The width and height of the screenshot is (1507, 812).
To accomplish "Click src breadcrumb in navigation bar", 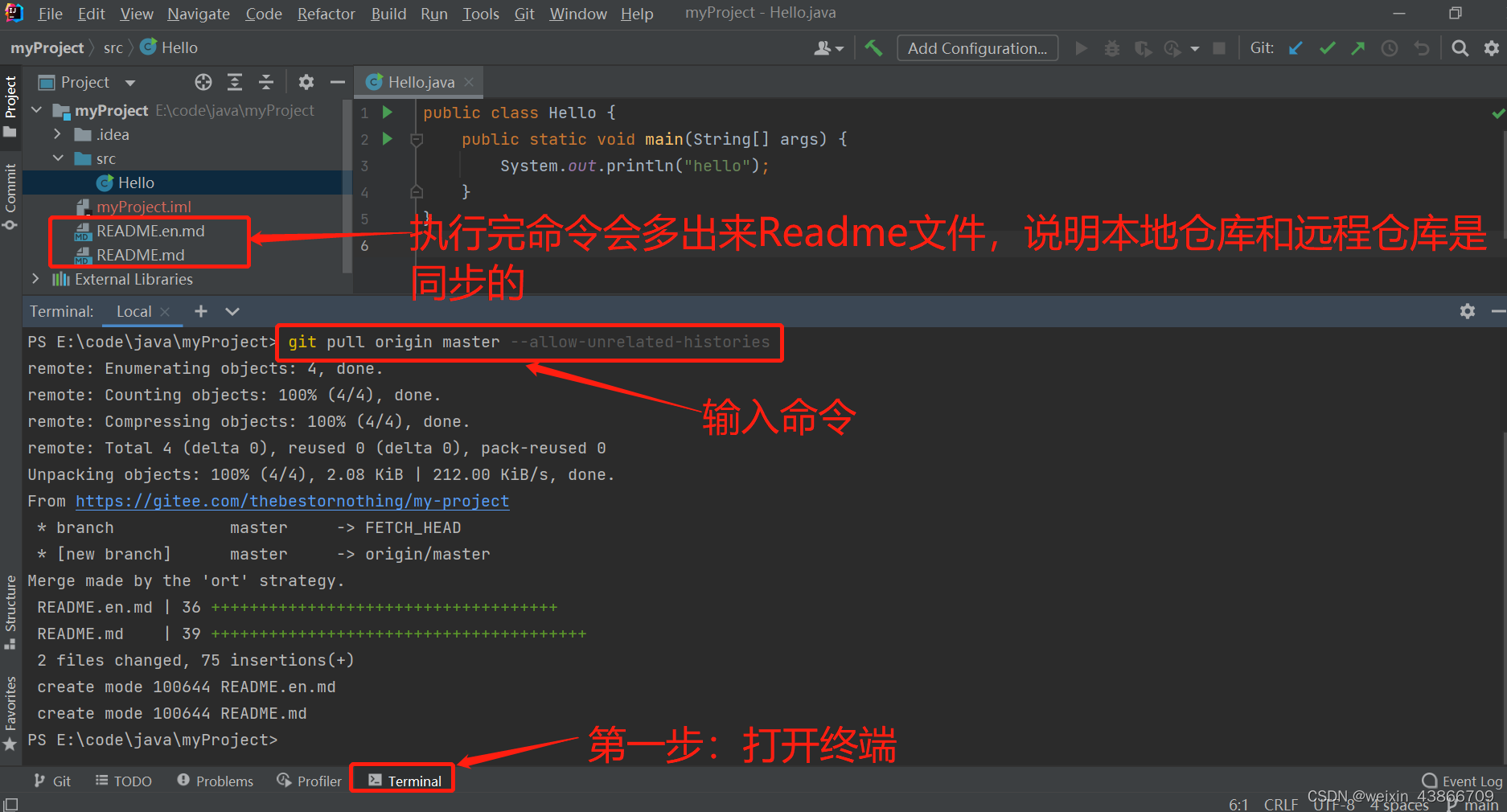I will pyautogui.click(x=113, y=48).
